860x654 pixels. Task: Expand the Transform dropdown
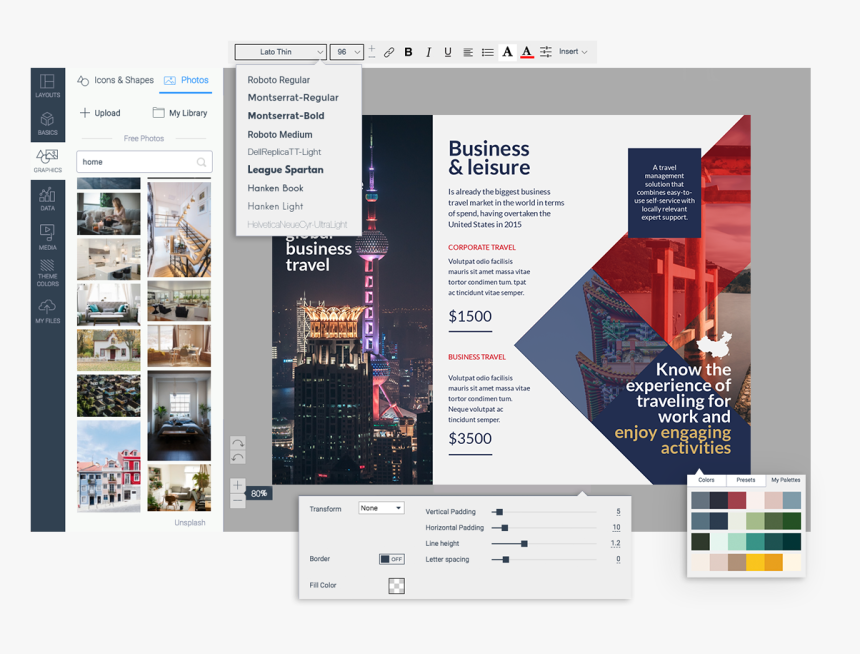[381, 507]
